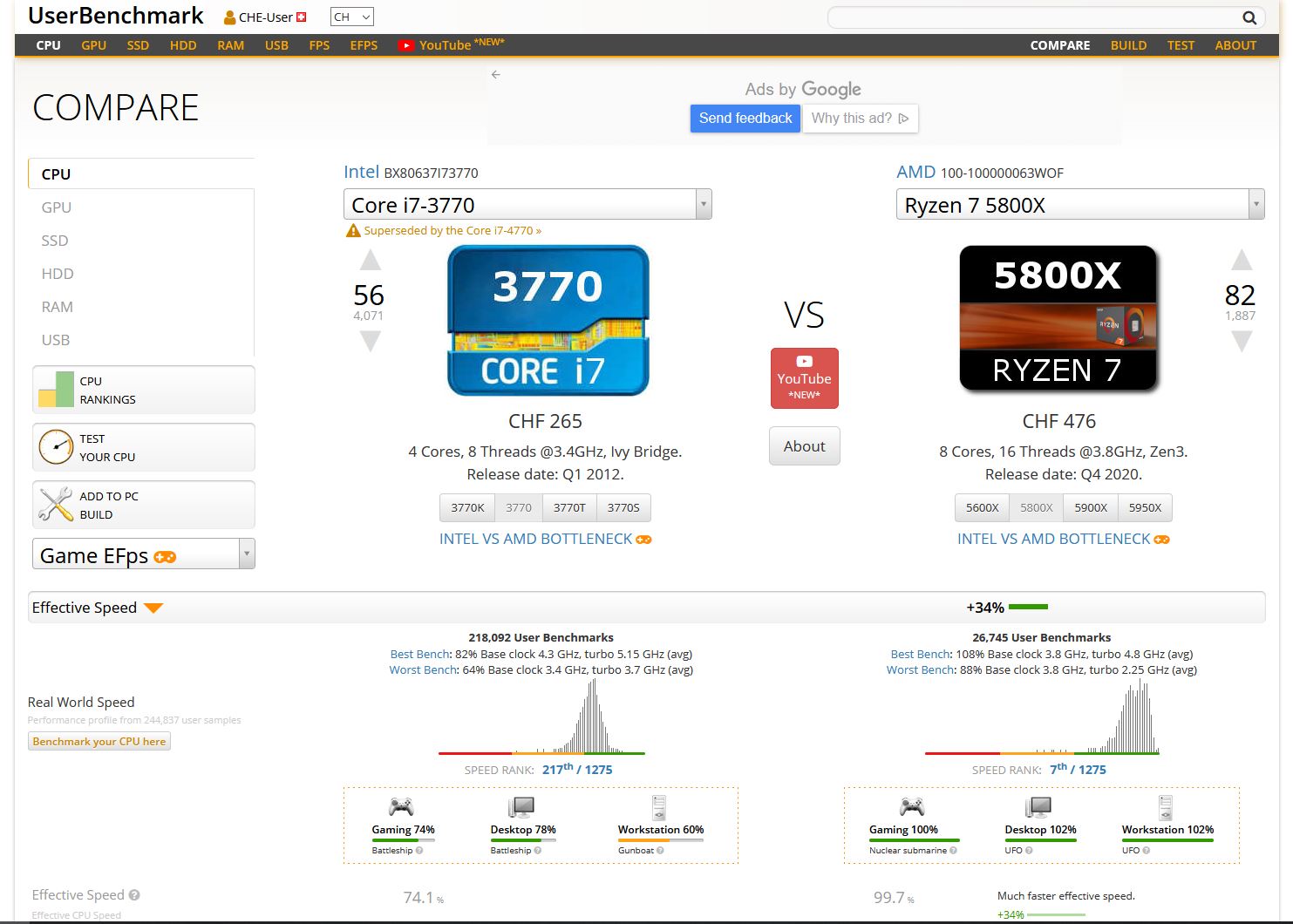Click the red YouTube button under VS
Viewport: 1293px width, 924px height.
pyautogui.click(x=804, y=378)
